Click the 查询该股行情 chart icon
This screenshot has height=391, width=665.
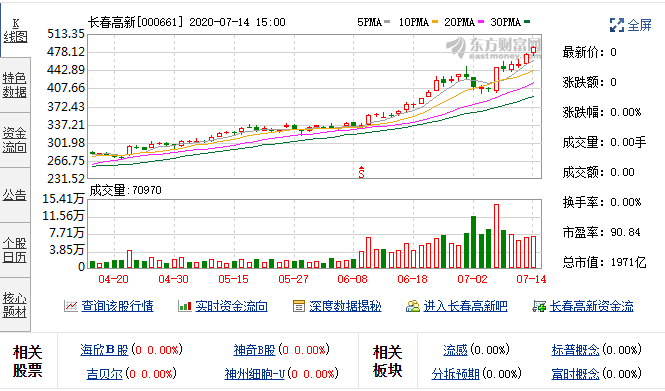(x=70, y=306)
